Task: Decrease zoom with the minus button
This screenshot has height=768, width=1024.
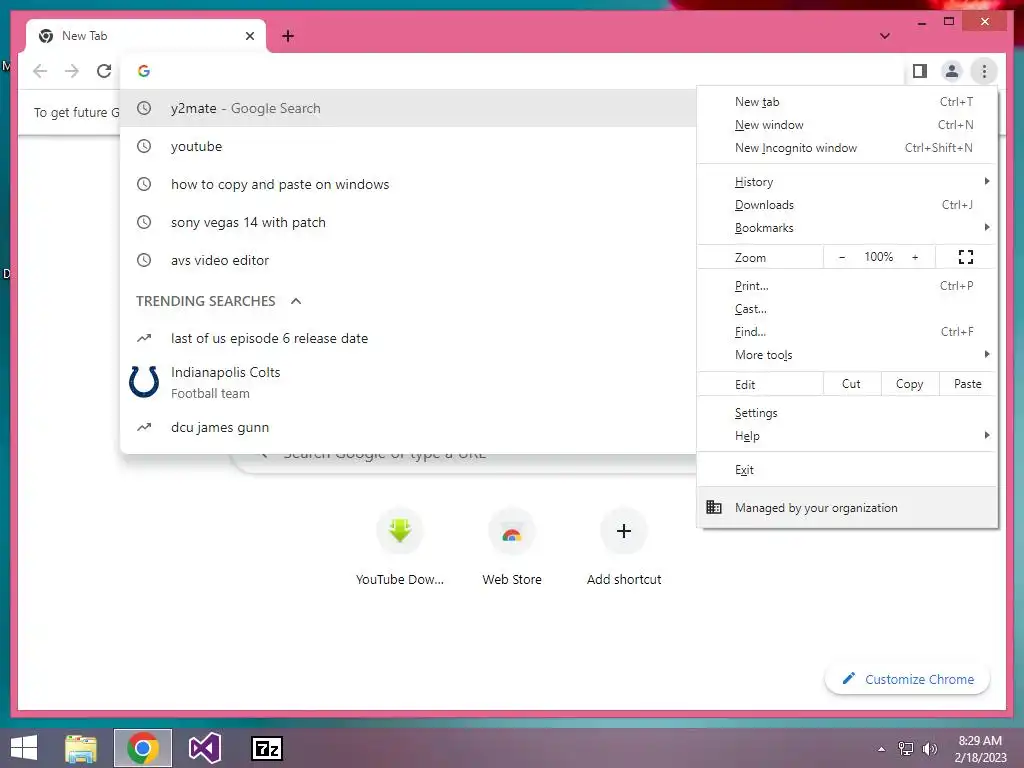Action: tap(842, 257)
